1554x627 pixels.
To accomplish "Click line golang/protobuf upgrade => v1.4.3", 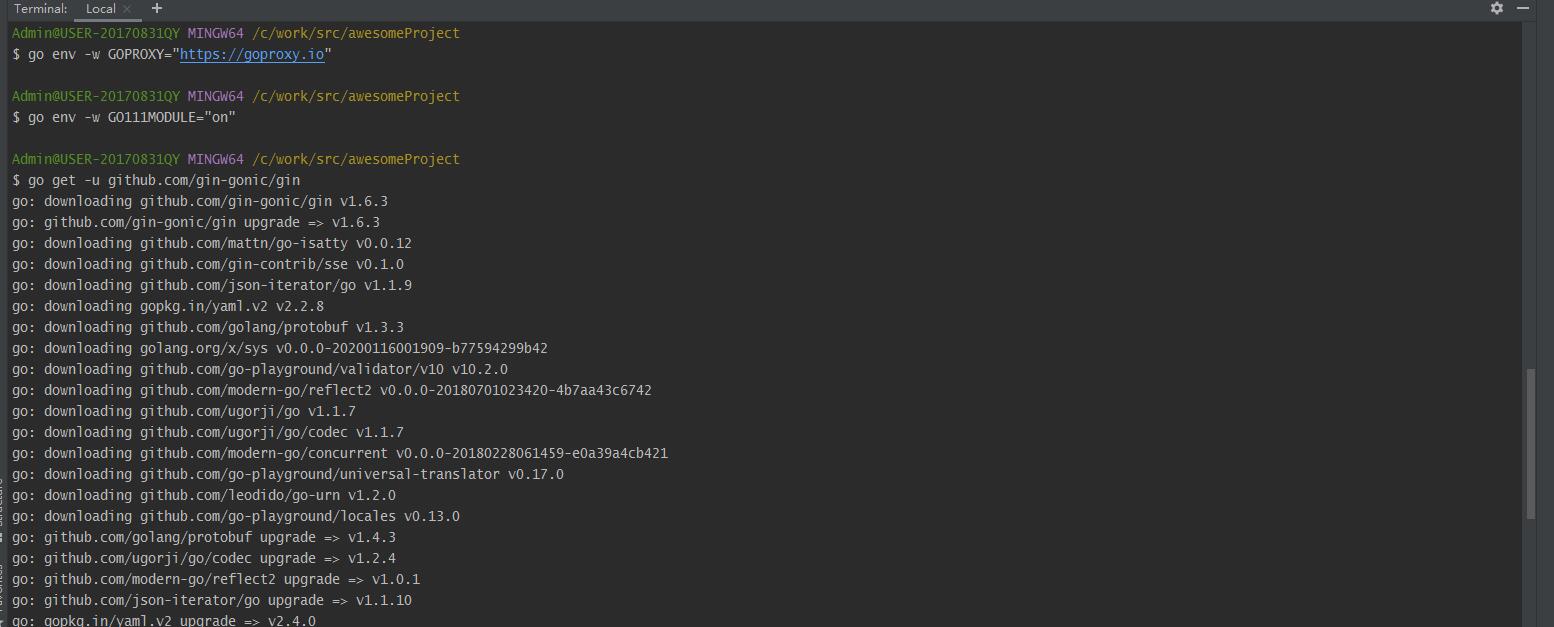I will pyautogui.click(x=204, y=537).
